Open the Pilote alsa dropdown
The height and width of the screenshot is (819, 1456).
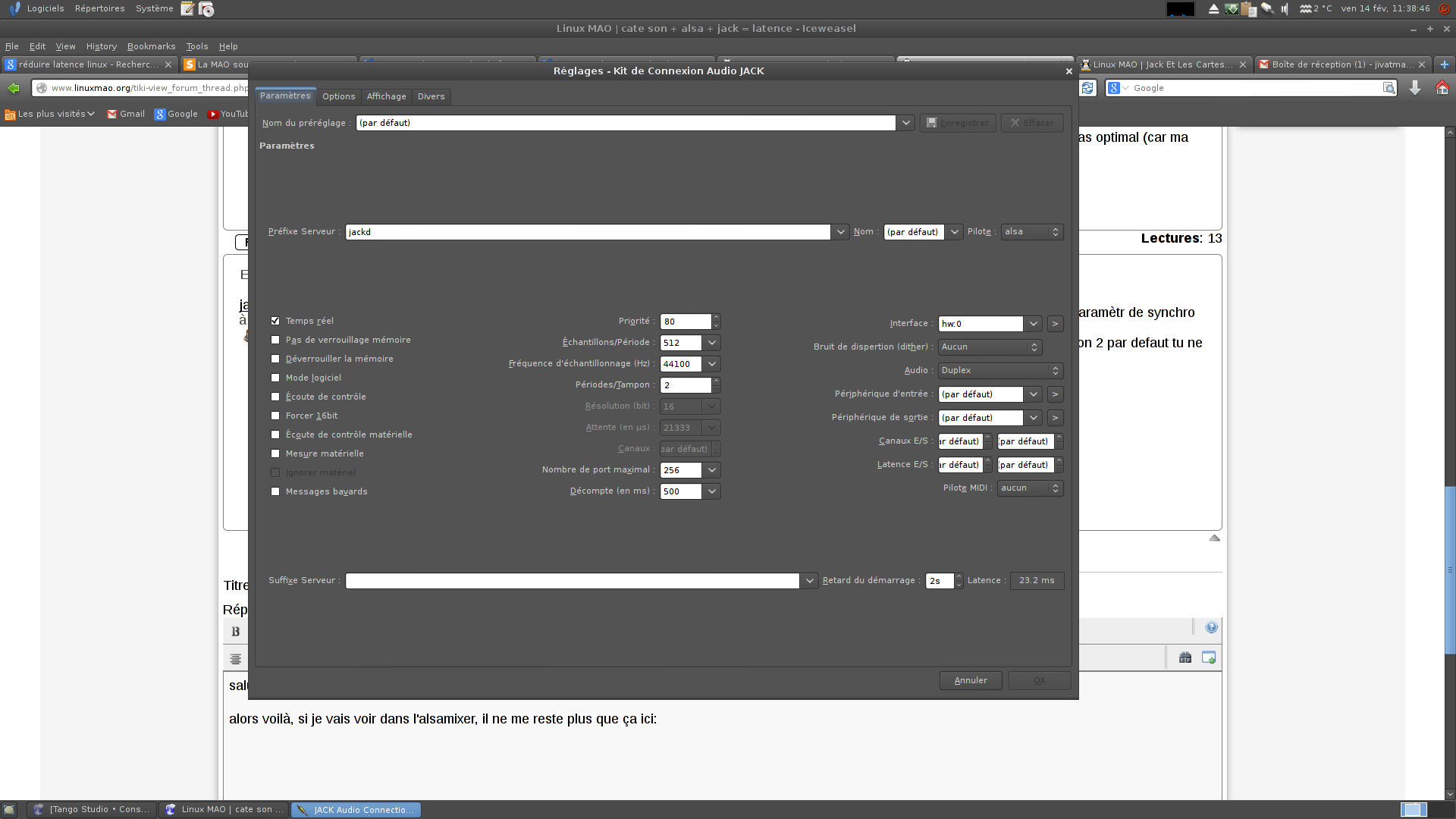click(x=1031, y=232)
